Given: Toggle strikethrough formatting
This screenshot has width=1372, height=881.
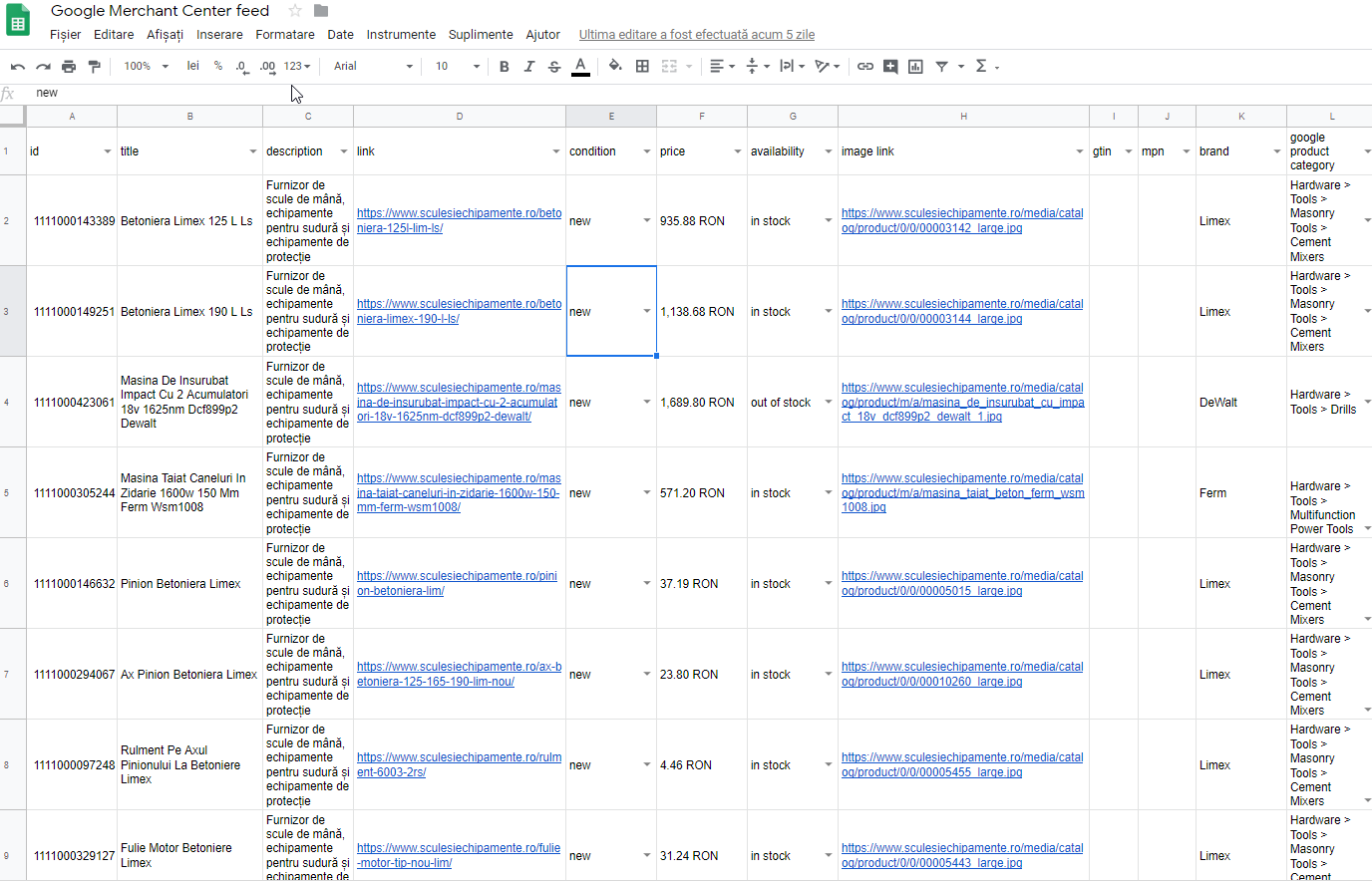Looking at the screenshot, I should point(554,67).
